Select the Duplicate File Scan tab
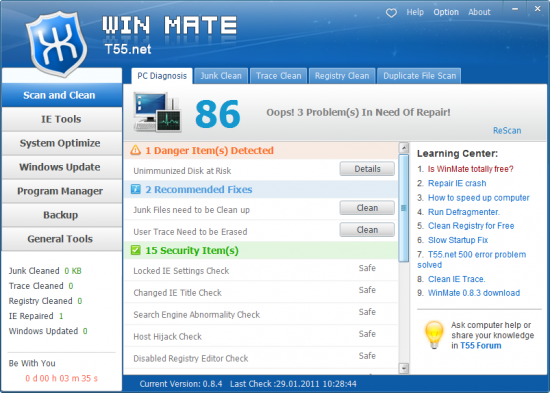The image size is (550, 393). (x=419, y=76)
